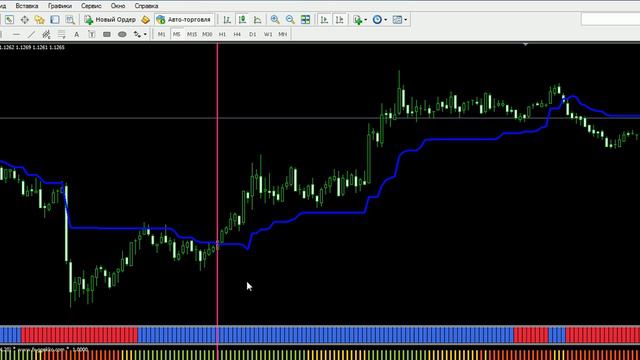Screen dimensions: 640x360
Task: Open the Окно menu
Action: (x=118, y=6)
